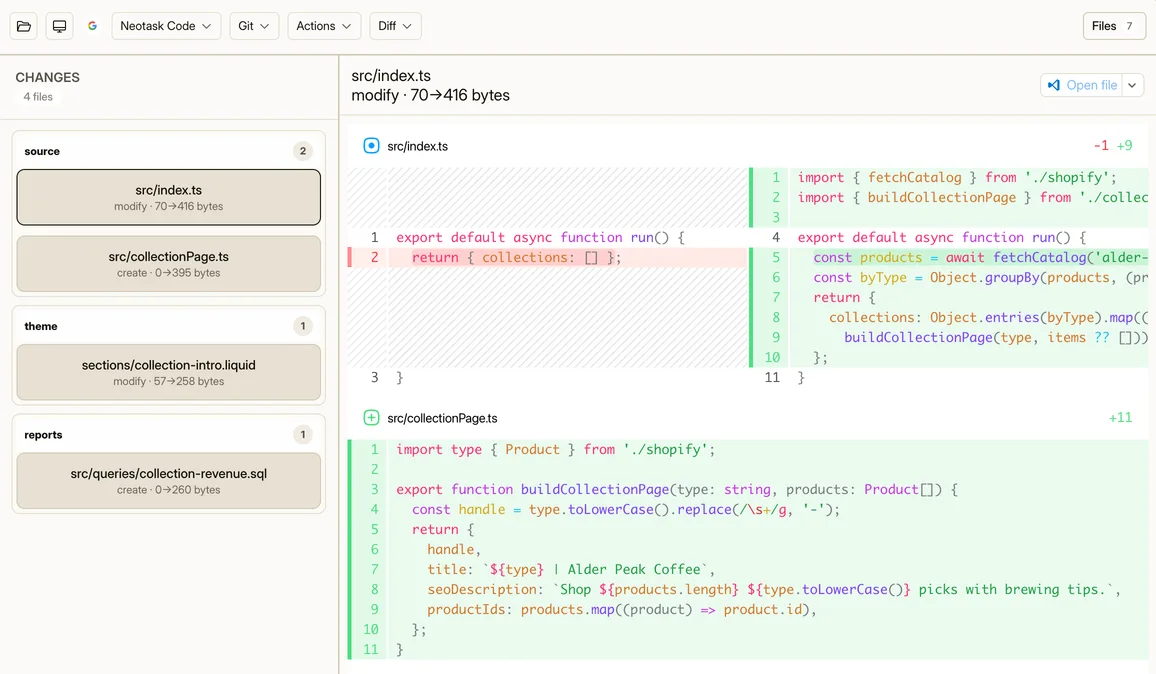This screenshot has height=674, width=1156.
Task: Select src/collectionPage.ts in changes list
Action: [169, 264]
